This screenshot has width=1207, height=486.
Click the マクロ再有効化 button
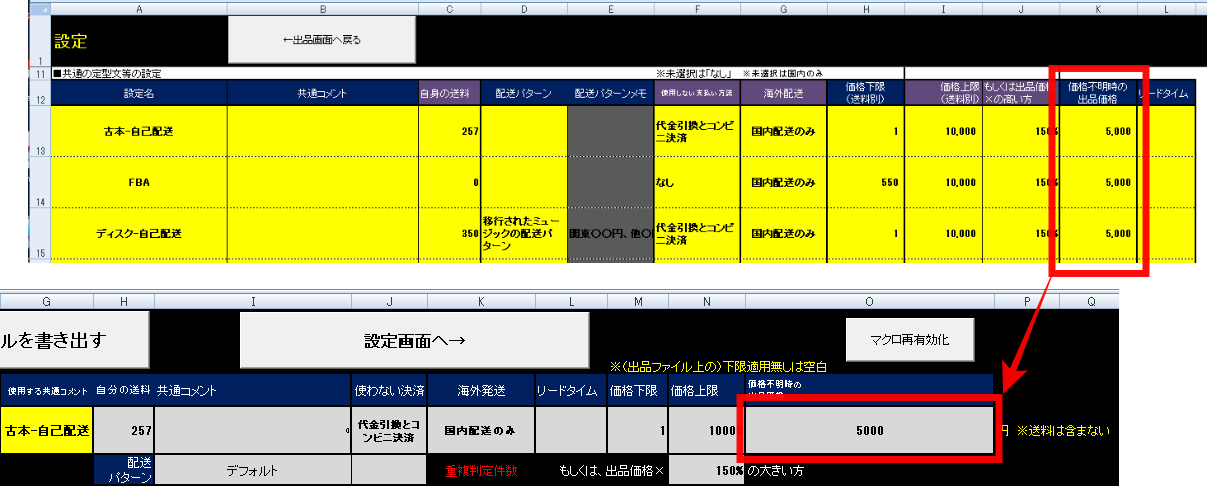(x=909, y=339)
